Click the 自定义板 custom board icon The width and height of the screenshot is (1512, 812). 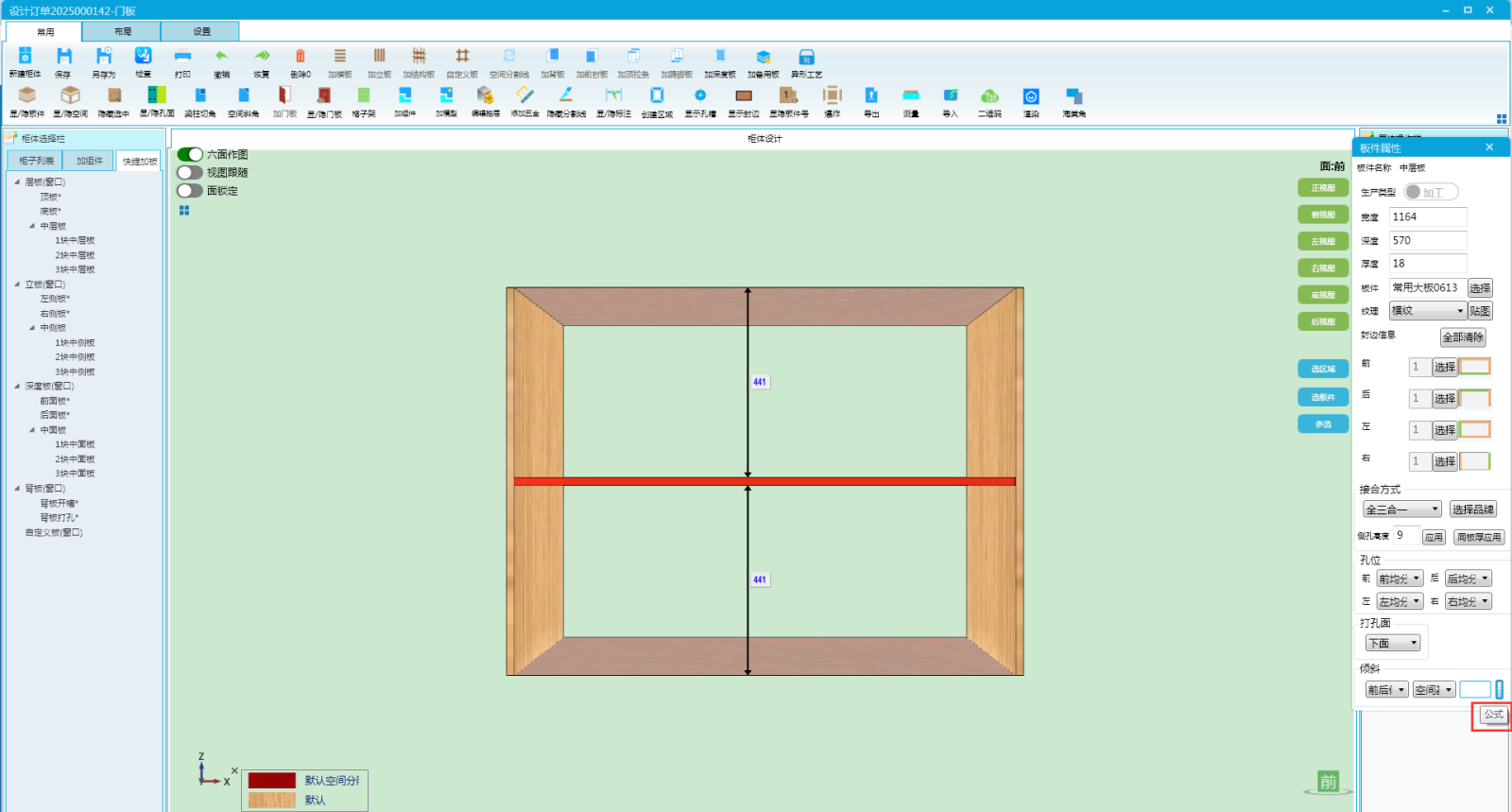[x=462, y=57]
